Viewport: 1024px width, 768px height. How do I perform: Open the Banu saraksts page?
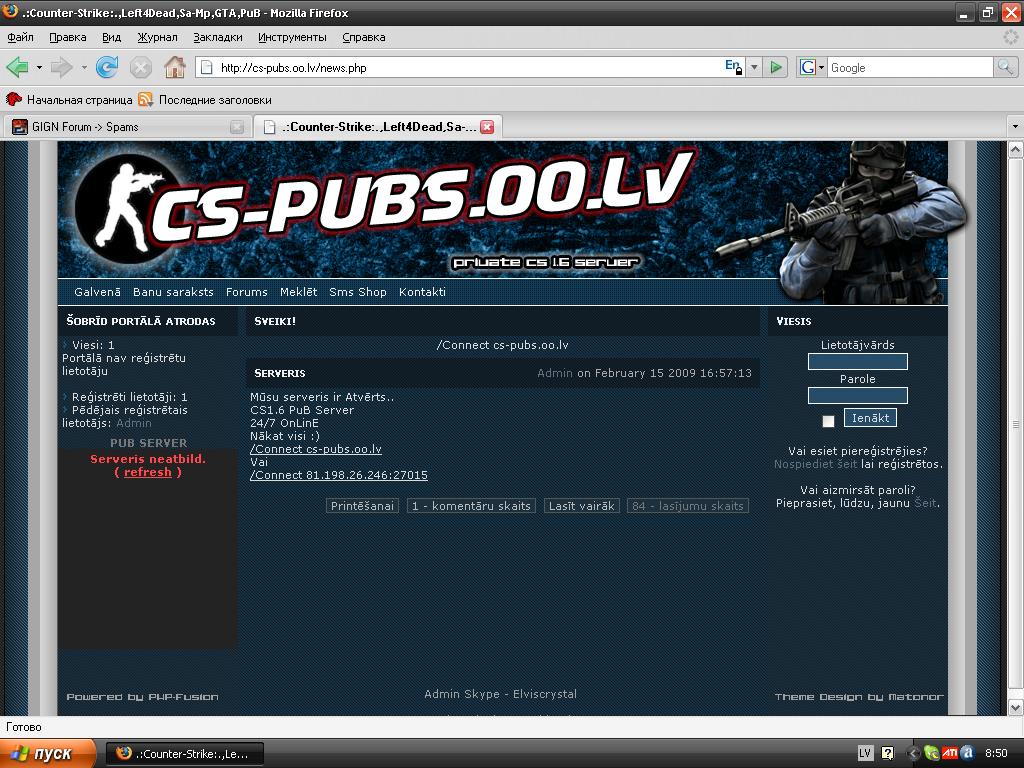(173, 292)
